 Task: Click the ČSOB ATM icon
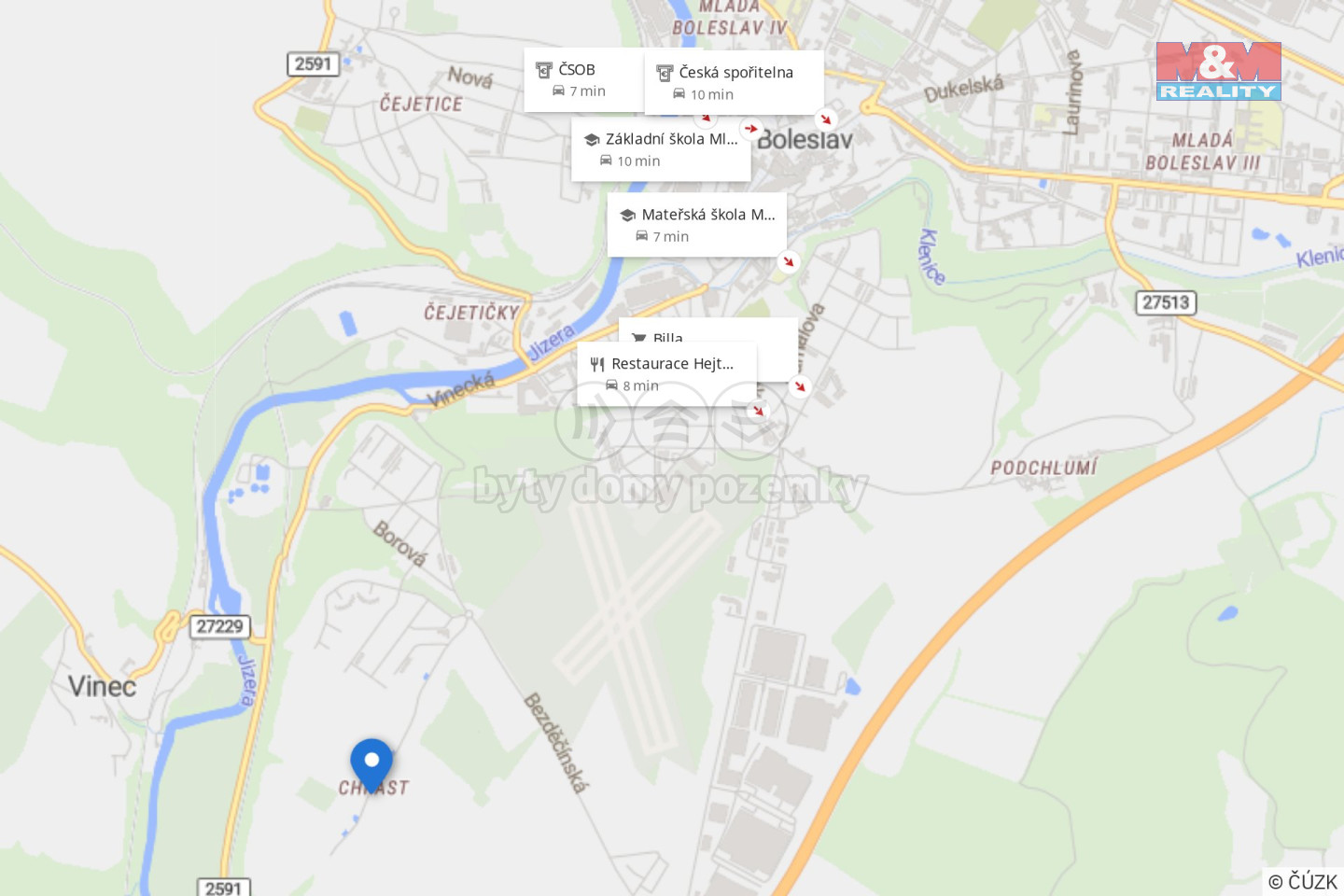click(x=544, y=70)
